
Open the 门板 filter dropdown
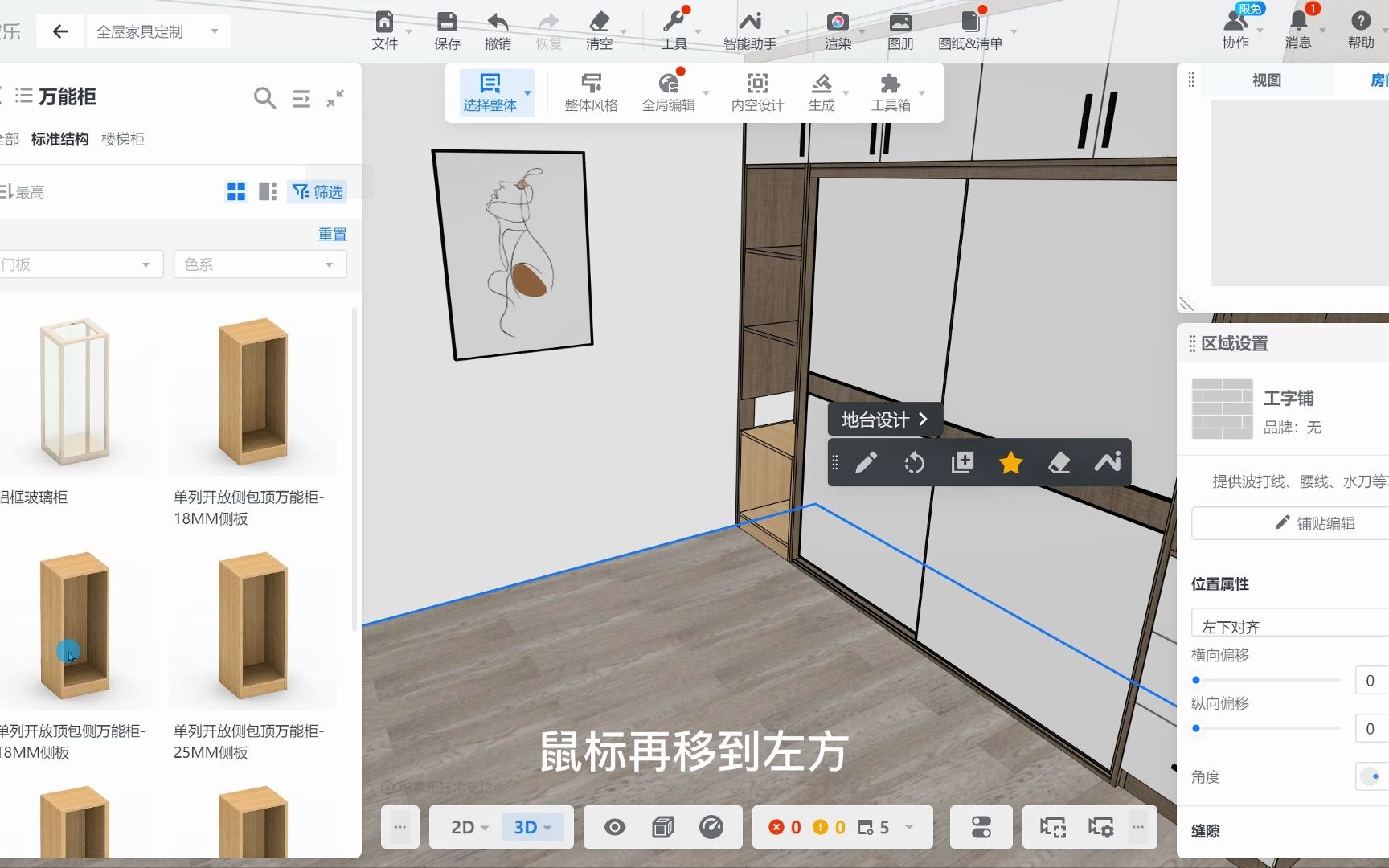pos(80,264)
